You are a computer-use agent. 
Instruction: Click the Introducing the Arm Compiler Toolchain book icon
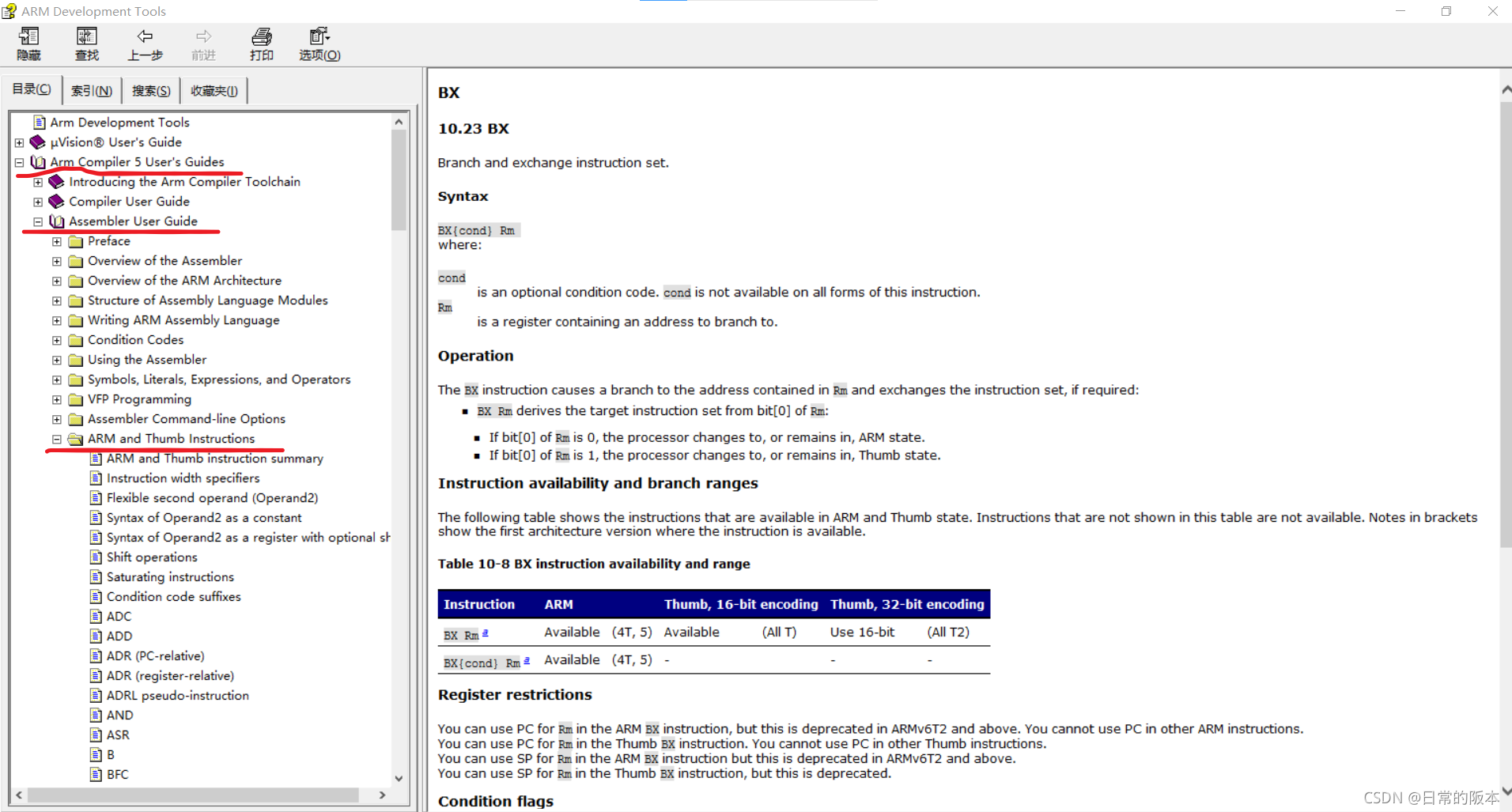point(57,182)
